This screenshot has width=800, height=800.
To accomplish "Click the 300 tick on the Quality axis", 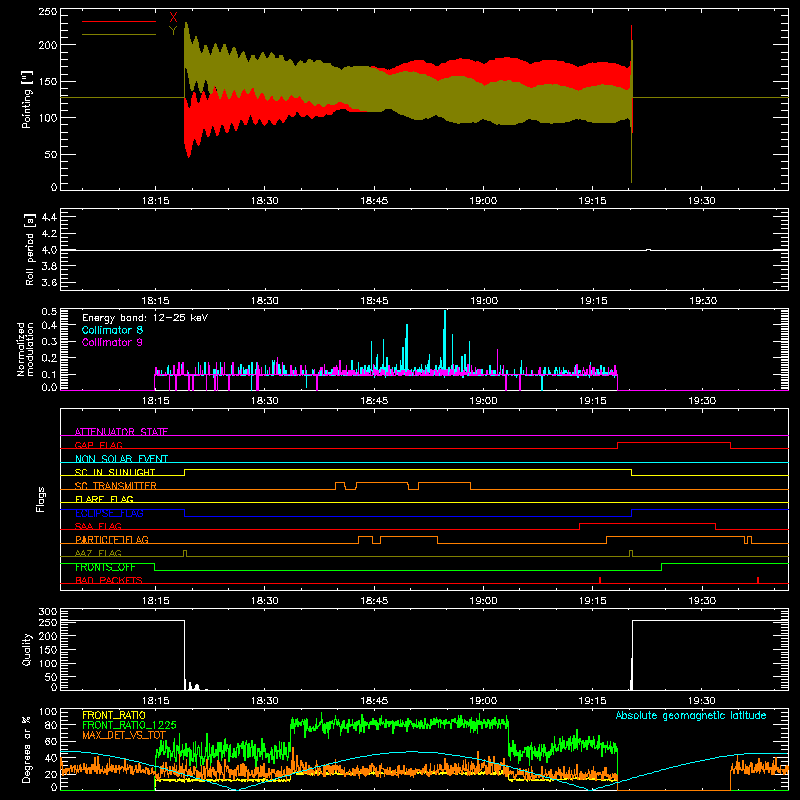I will 47,612.
